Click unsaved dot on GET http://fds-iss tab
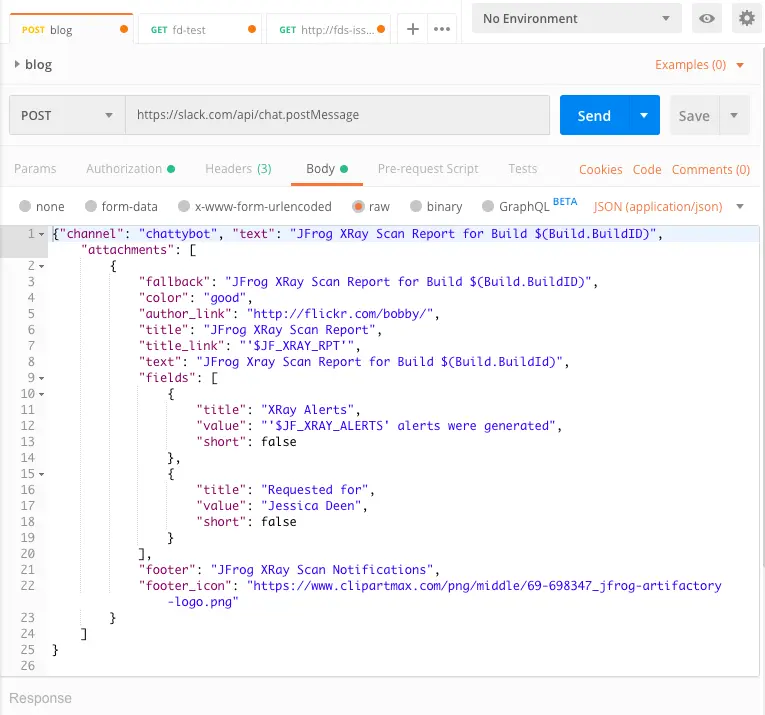The width and height of the screenshot is (765, 715). coord(381,29)
